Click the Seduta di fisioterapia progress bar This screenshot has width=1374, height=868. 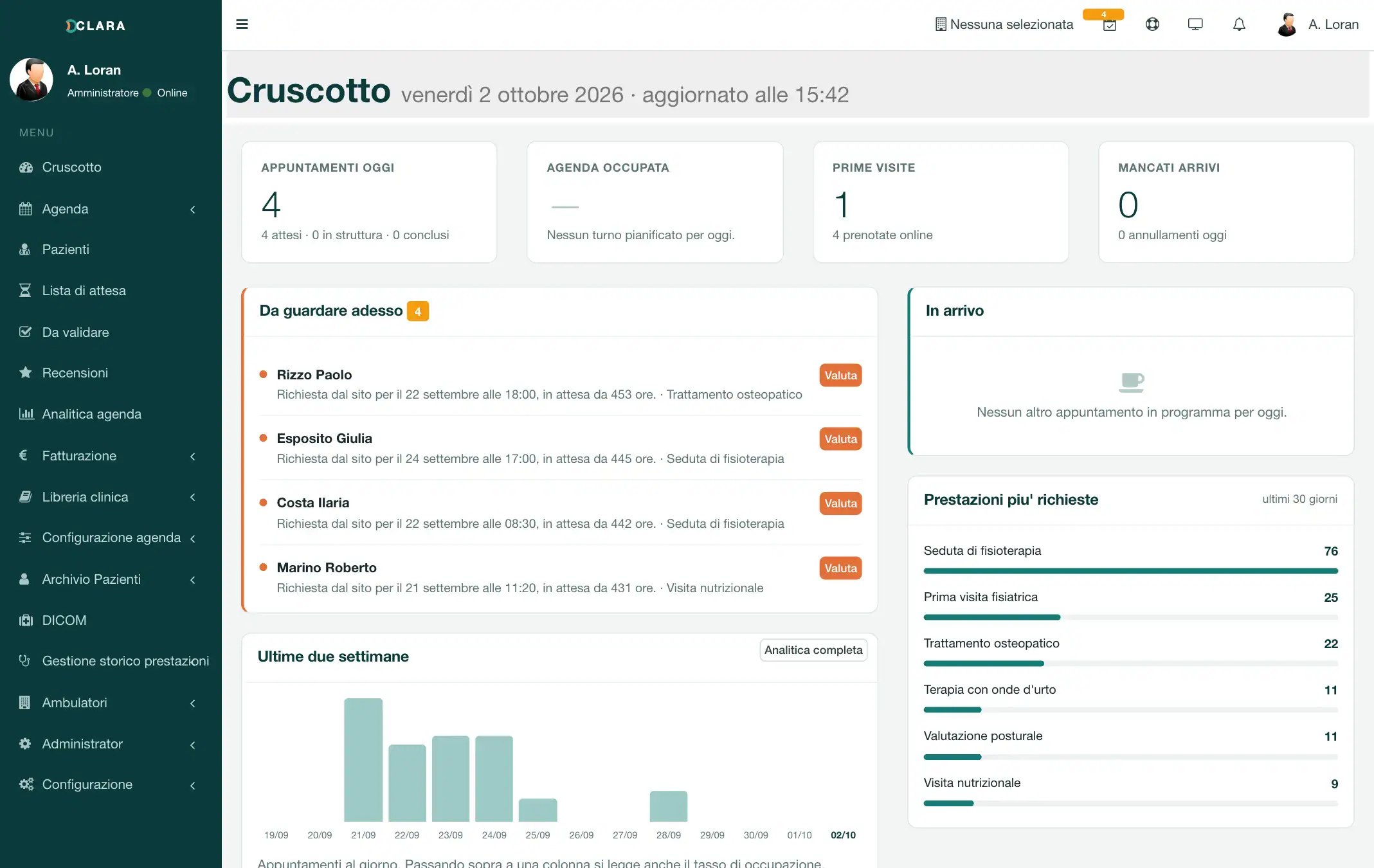coord(1130,571)
